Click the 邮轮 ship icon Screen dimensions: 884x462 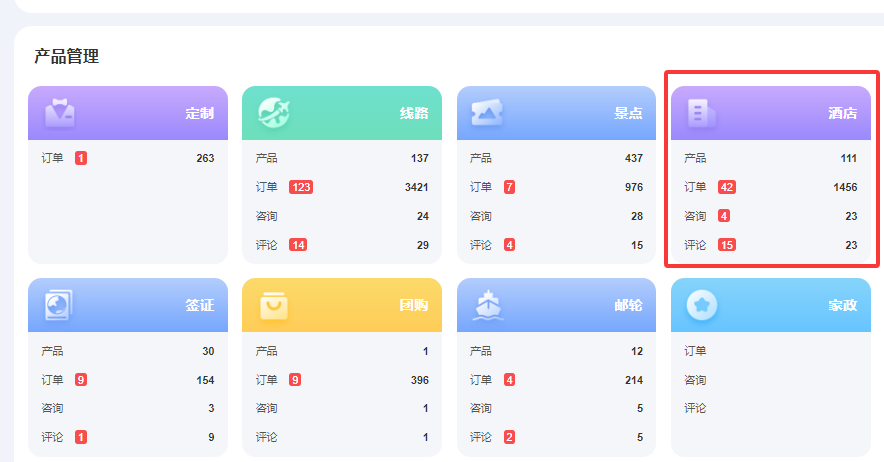click(x=488, y=305)
